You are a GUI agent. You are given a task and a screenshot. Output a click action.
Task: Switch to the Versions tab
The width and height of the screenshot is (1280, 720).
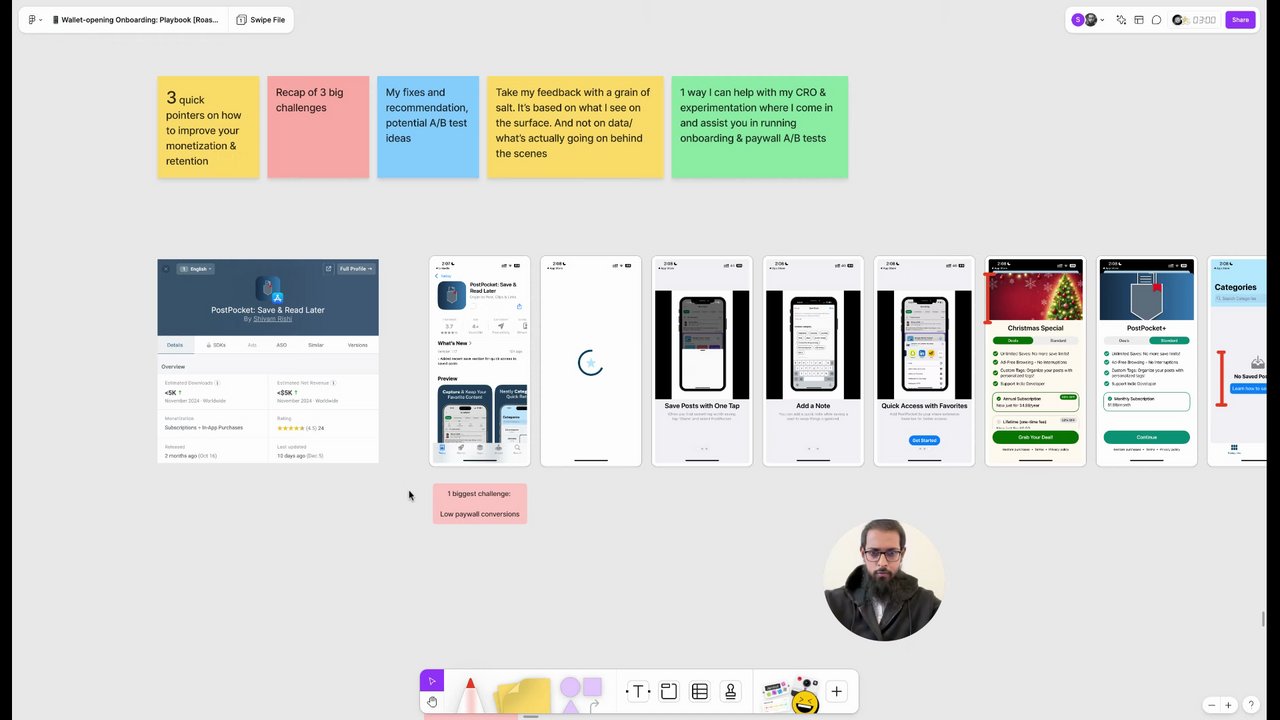click(357, 345)
